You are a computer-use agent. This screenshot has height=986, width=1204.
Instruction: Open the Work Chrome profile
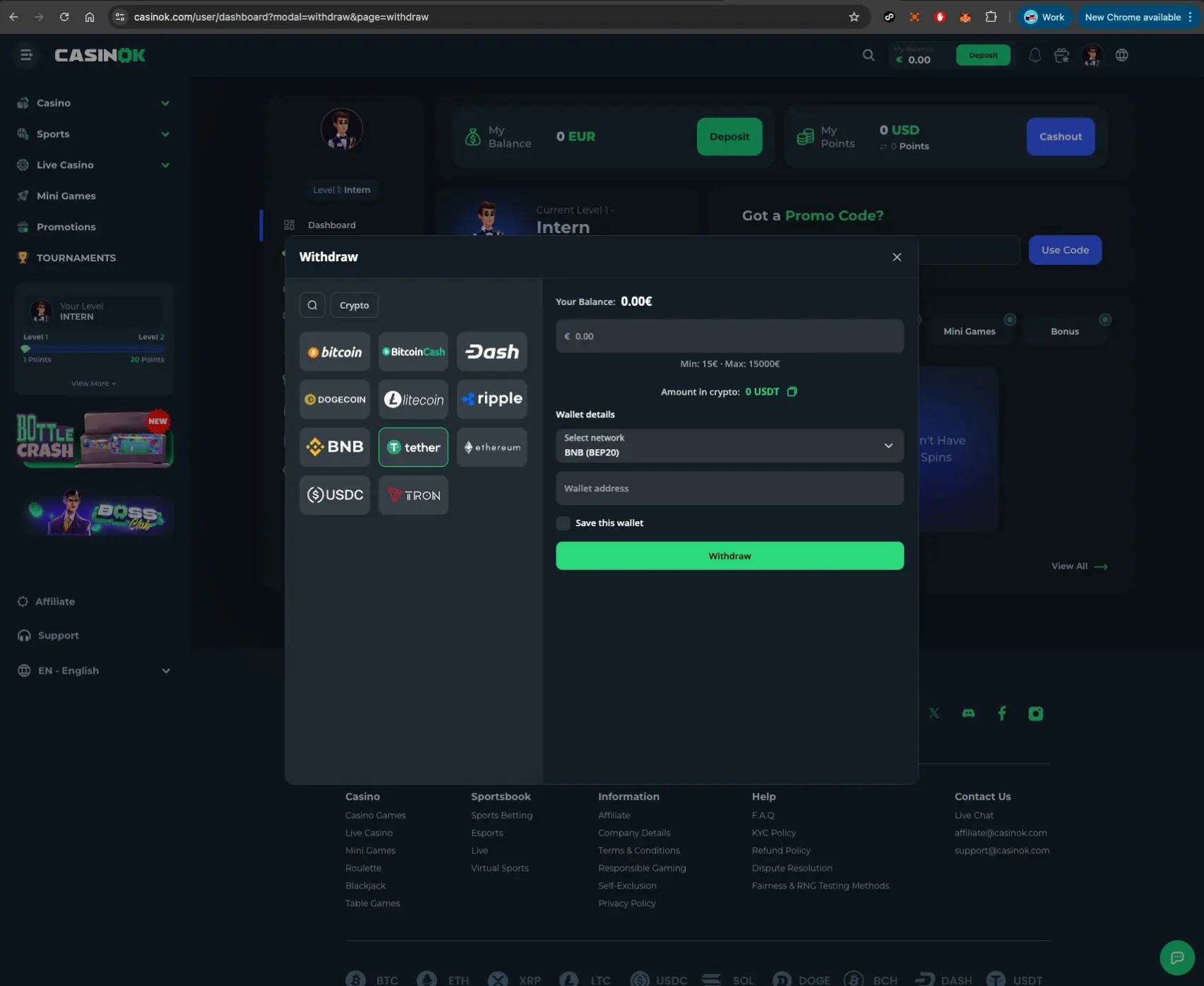pyautogui.click(x=1044, y=17)
